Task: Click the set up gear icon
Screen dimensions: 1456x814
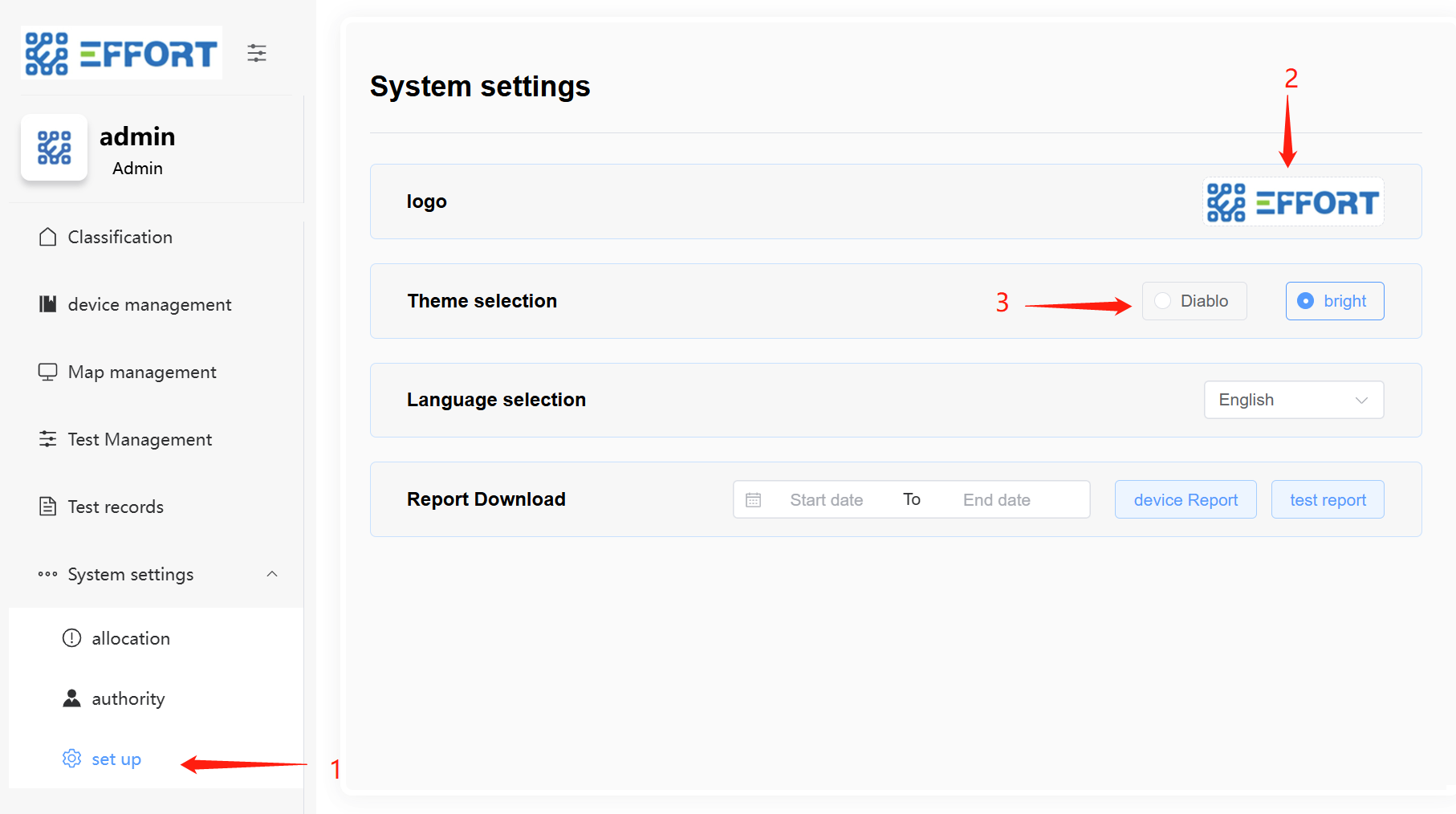Action: point(72,759)
